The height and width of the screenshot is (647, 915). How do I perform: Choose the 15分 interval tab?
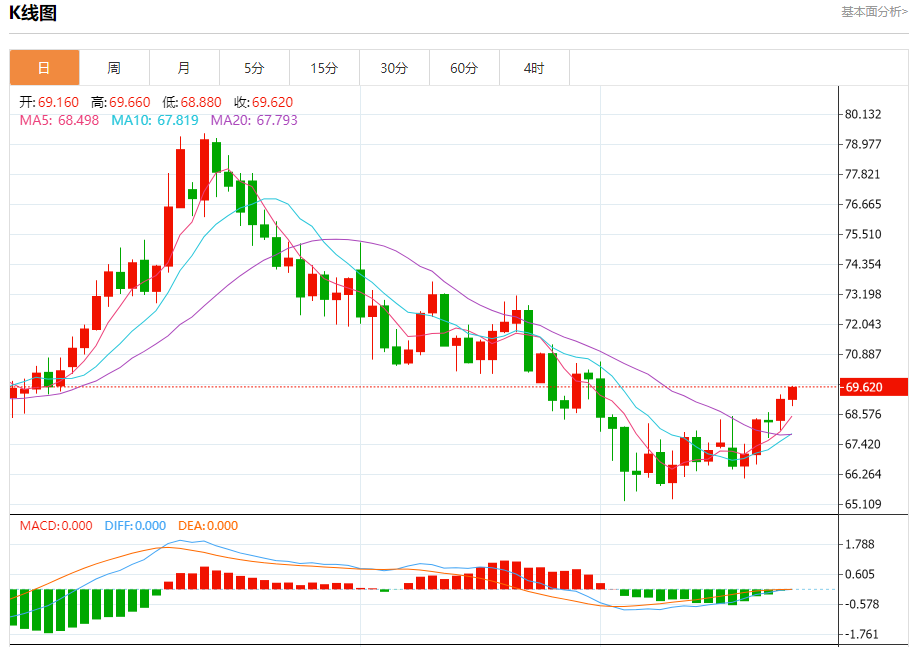coord(324,68)
